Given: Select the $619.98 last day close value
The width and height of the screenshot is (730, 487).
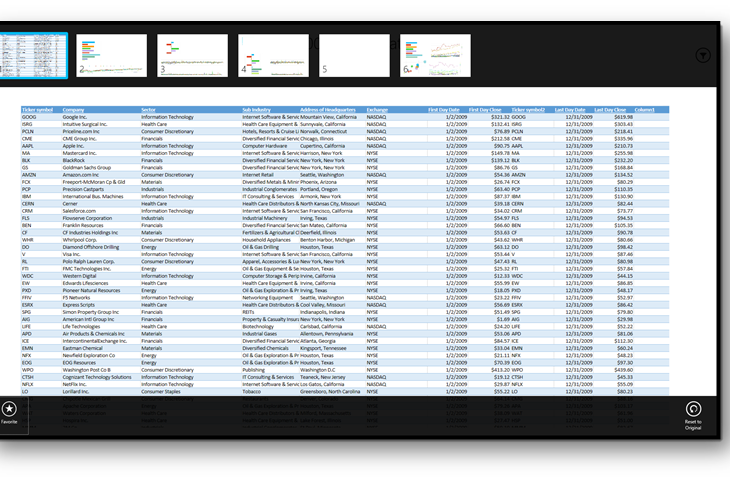Looking at the screenshot, I should point(623,117).
